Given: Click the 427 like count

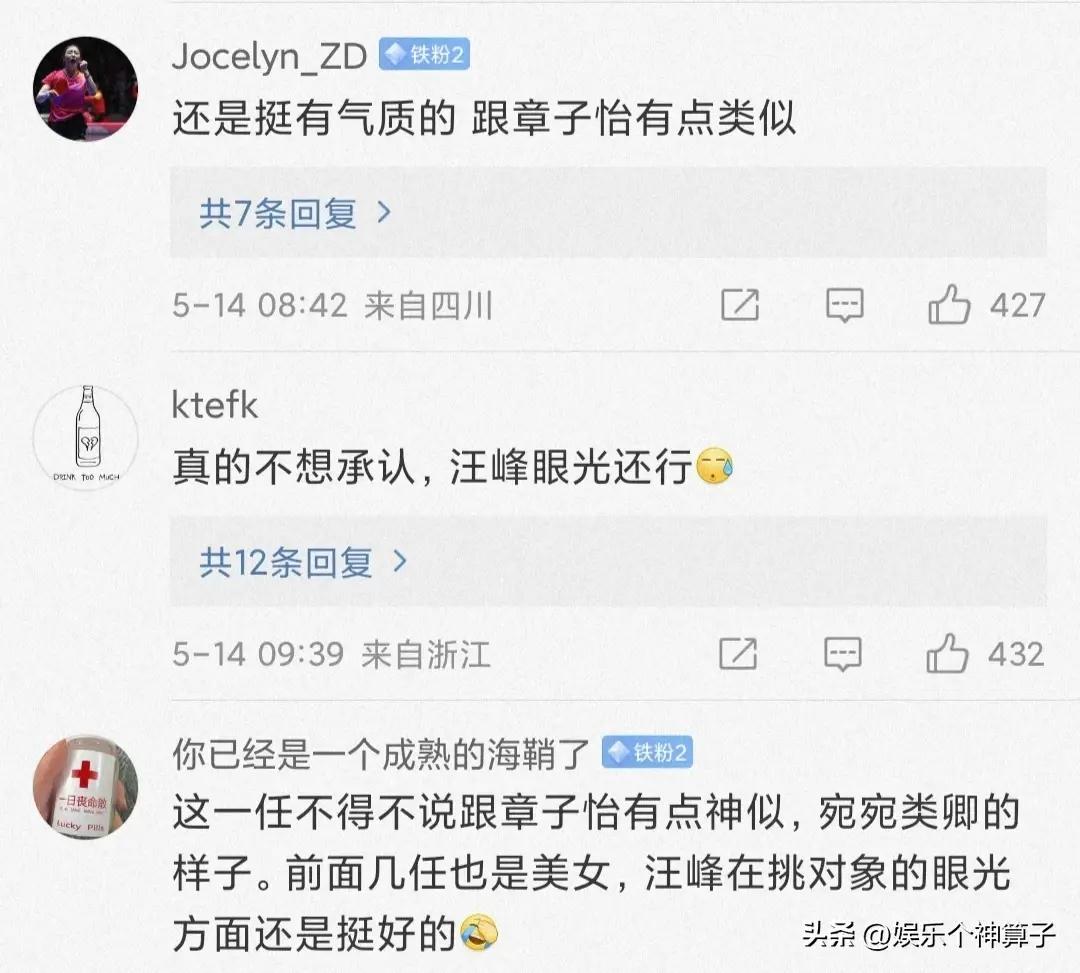Looking at the screenshot, I should pos(1017,305).
